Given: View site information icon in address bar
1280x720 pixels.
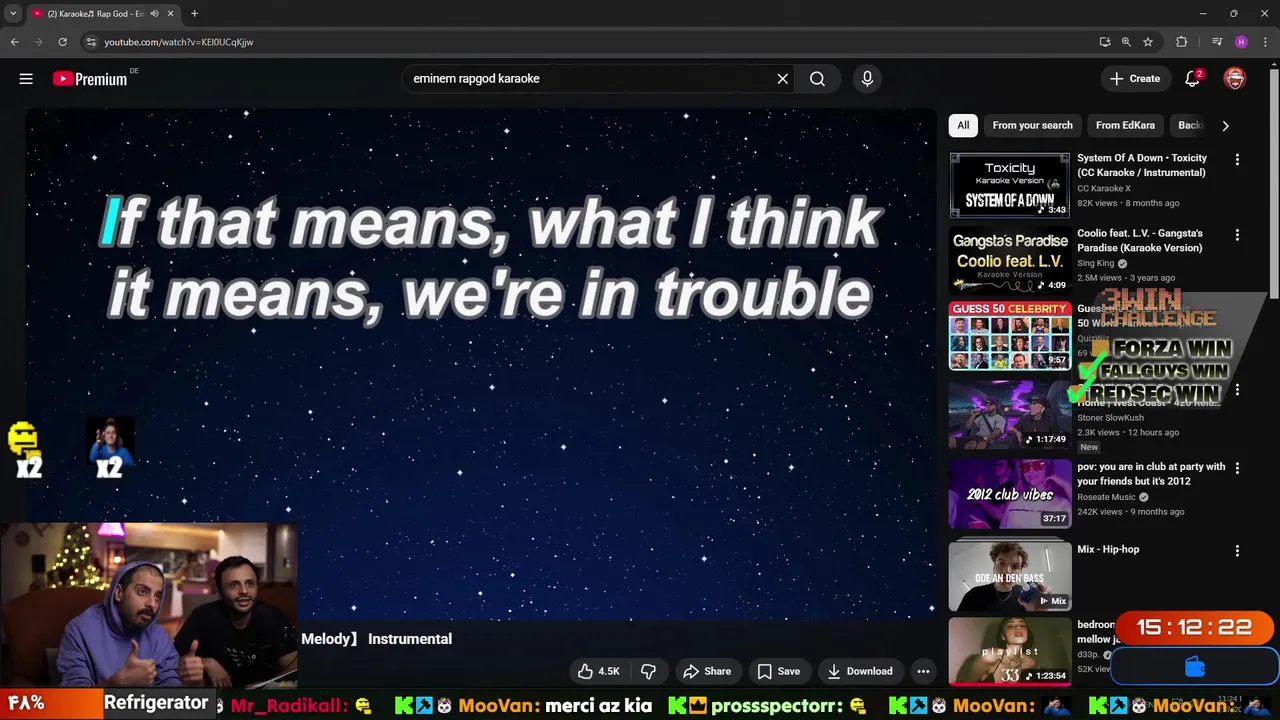Looking at the screenshot, I should pos(90,42).
